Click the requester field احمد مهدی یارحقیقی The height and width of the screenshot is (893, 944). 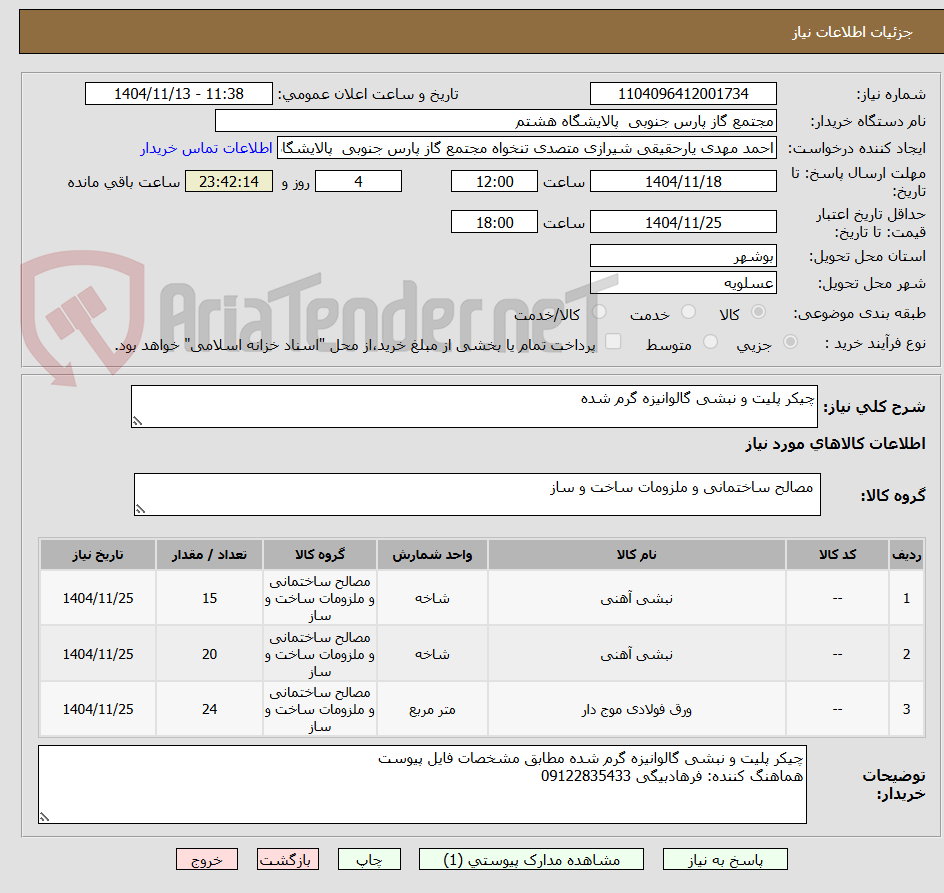click(x=527, y=148)
